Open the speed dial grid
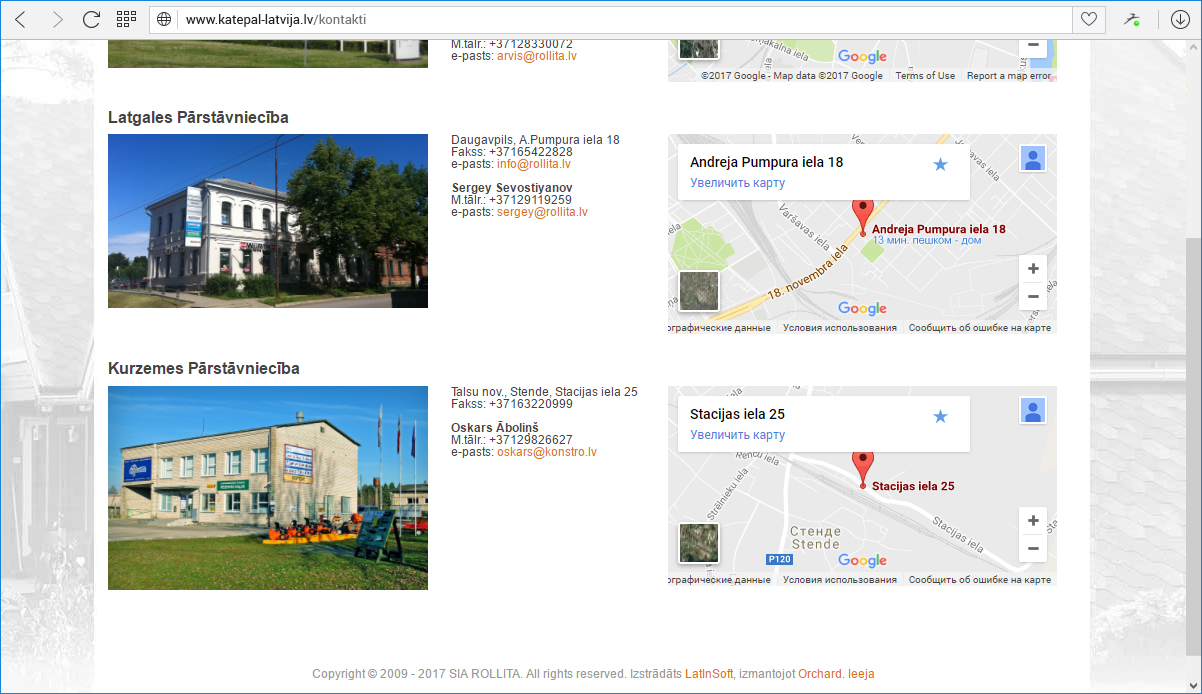The height and width of the screenshot is (694, 1202). (x=126, y=19)
